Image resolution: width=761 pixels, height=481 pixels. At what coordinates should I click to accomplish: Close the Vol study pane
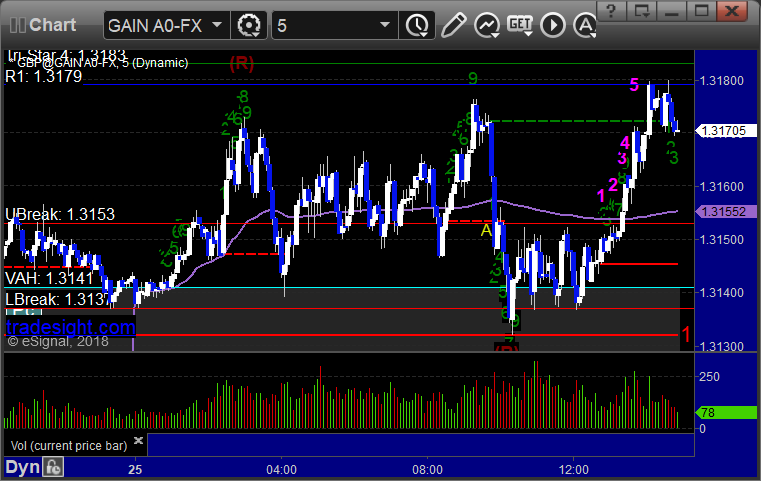[x=138, y=440]
